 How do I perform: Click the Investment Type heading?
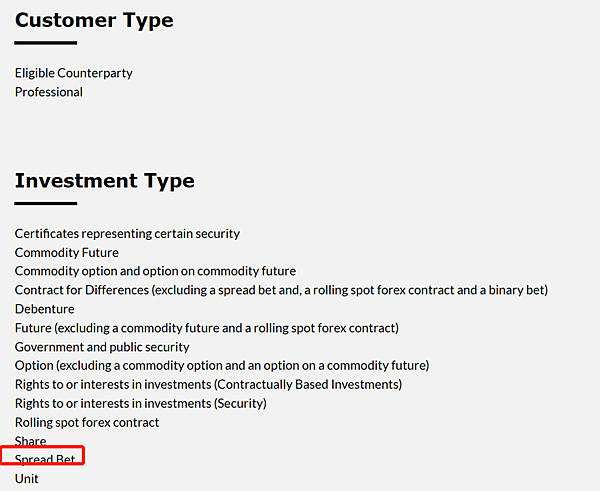(x=104, y=181)
